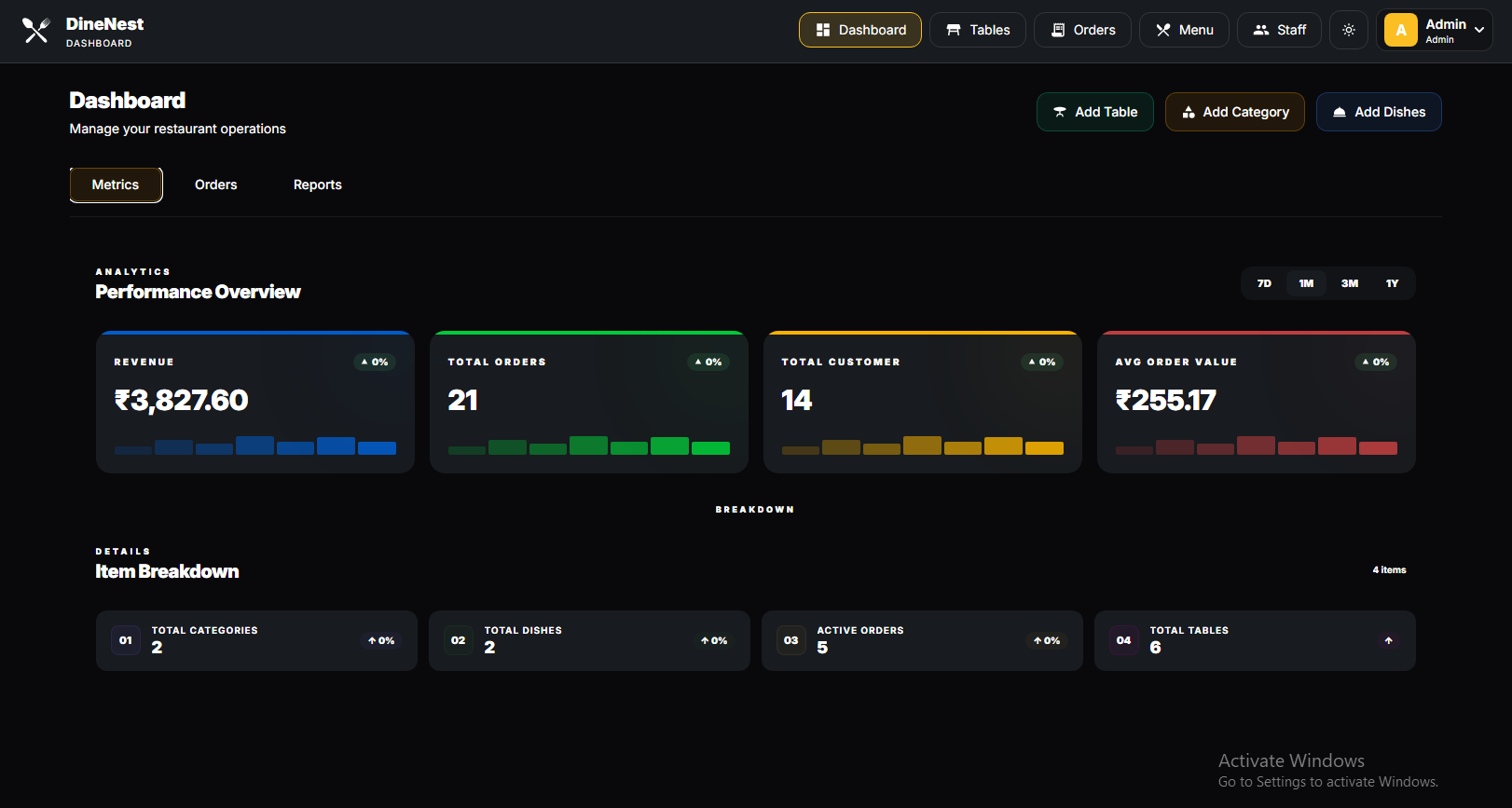
Task: Click the 01 badge on Total Categories
Action: [126, 640]
